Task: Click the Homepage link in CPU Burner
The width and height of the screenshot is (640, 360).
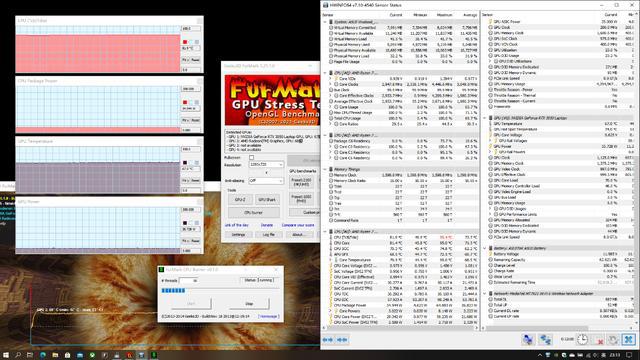Action: 269,316
